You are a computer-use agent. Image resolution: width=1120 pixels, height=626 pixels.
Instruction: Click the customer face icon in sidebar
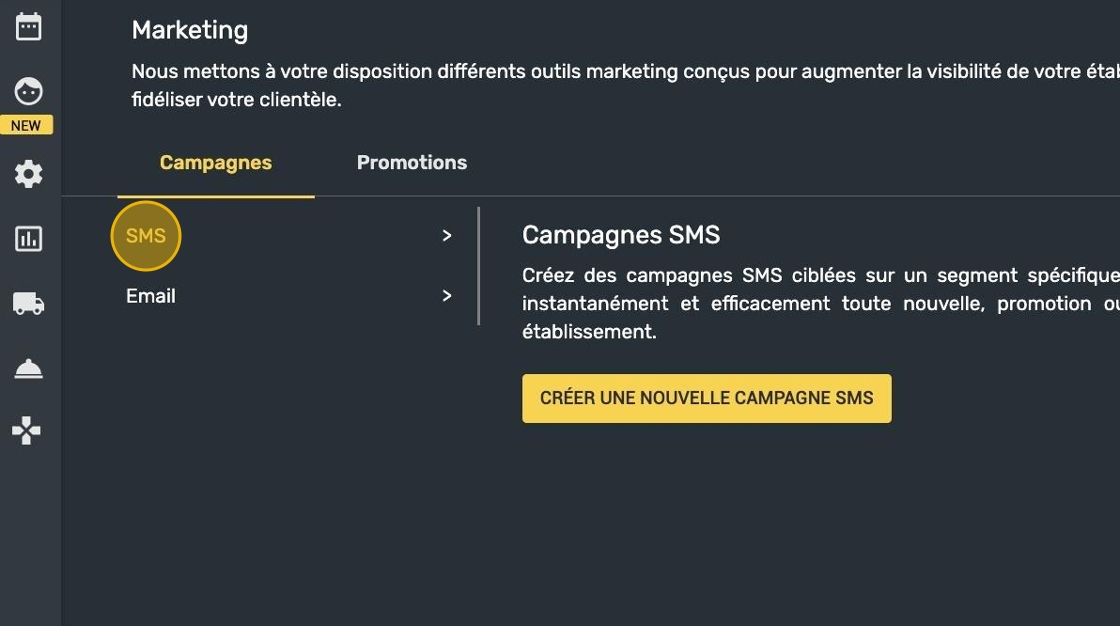click(28, 92)
